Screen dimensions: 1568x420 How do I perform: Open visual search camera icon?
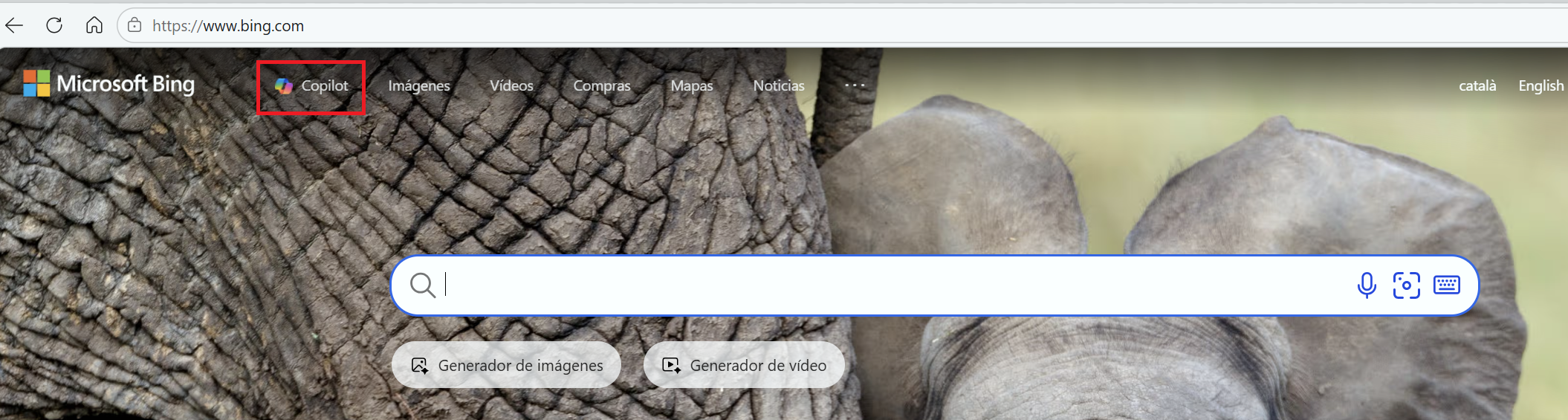1406,285
